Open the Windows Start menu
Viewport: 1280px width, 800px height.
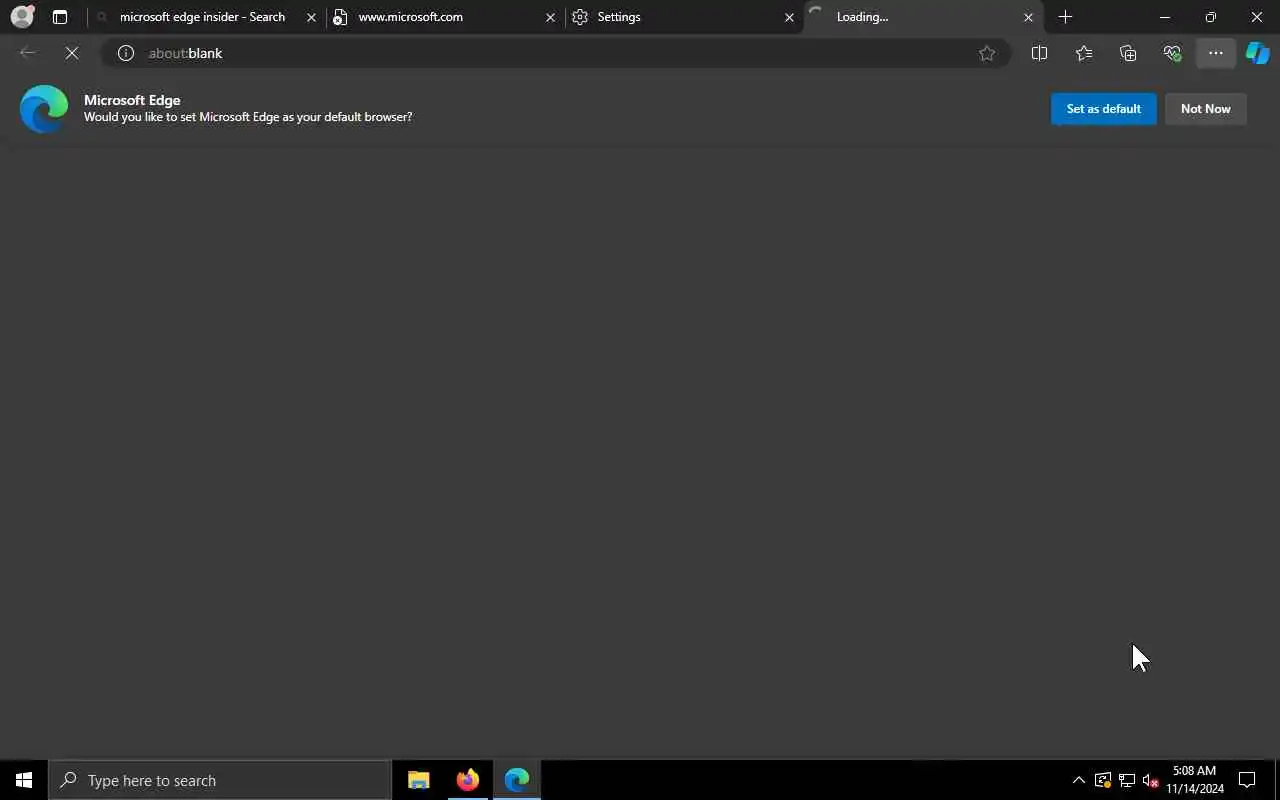pyautogui.click(x=24, y=780)
